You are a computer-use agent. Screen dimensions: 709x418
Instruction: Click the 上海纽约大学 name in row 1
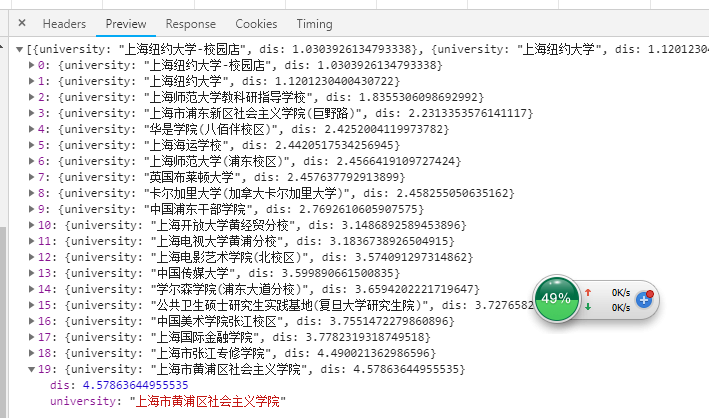point(184,81)
